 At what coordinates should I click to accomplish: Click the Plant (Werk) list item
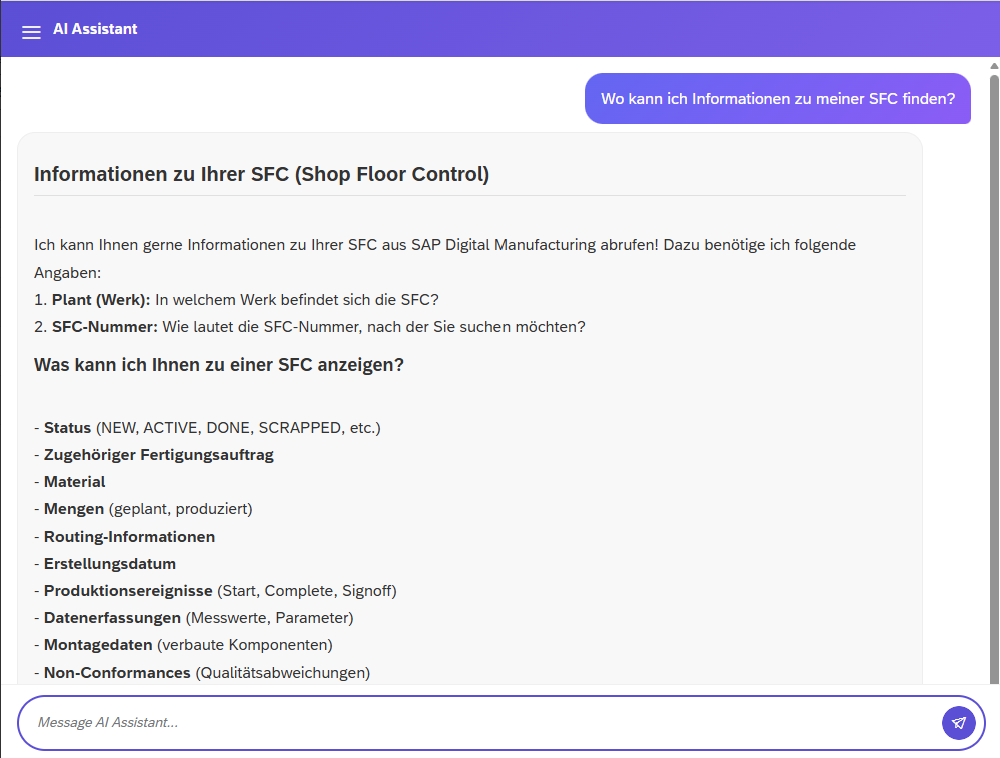(236, 300)
